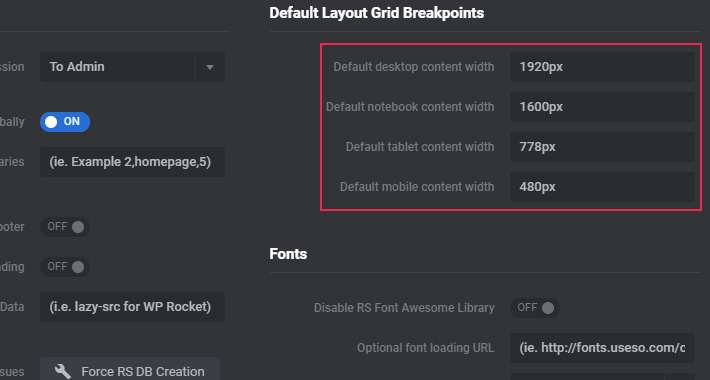Click the dropdown arrow next to To Admin
The width and height of the screenshot is (710, 380).
tap(210, 67)
